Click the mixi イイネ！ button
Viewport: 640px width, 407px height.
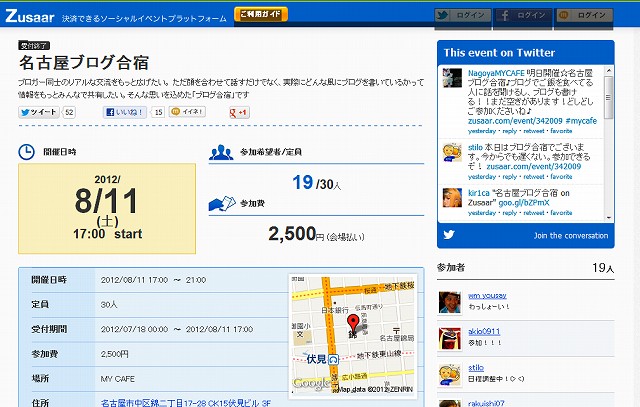point(187,111)
